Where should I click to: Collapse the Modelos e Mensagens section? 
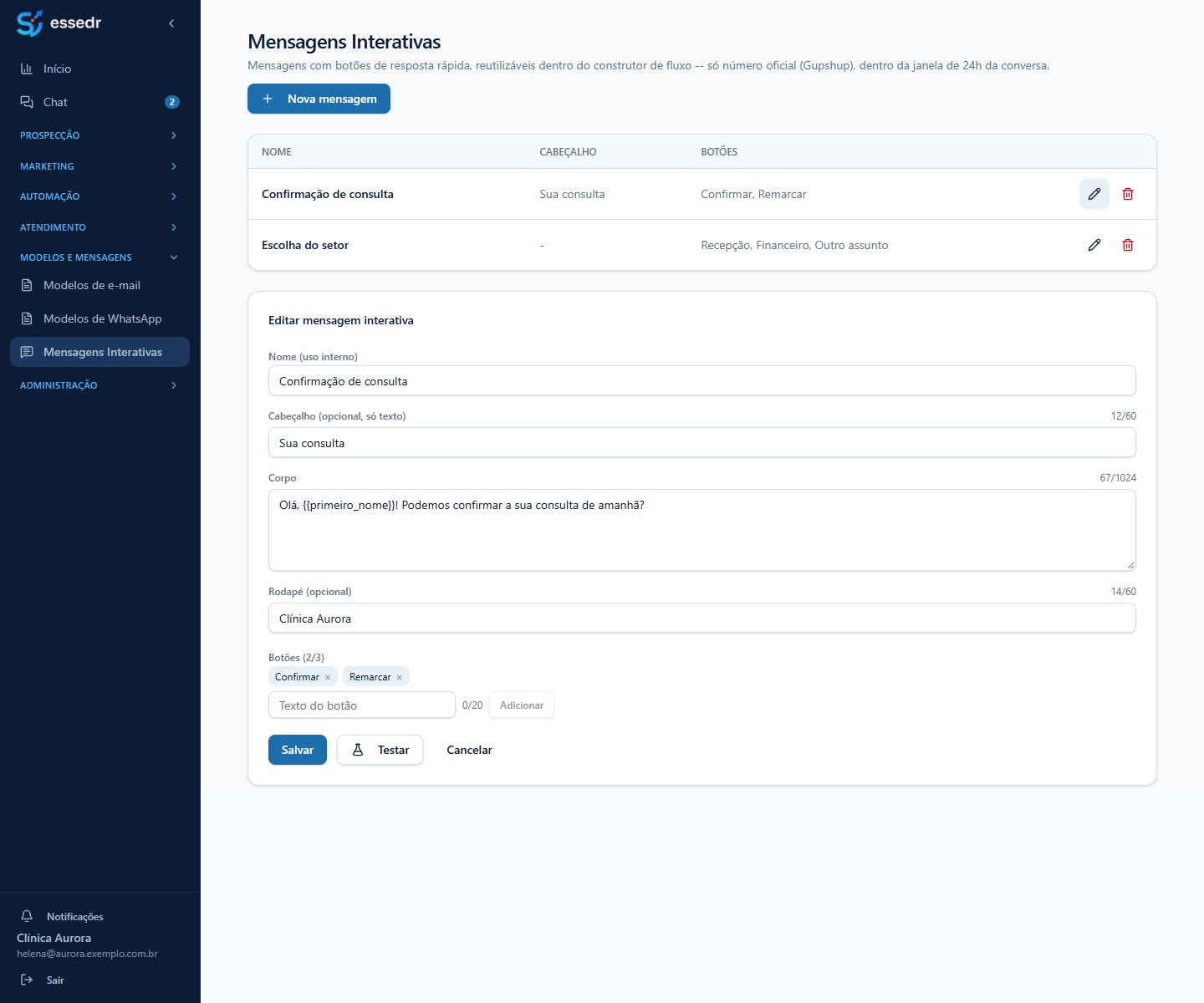pos(100,257)
